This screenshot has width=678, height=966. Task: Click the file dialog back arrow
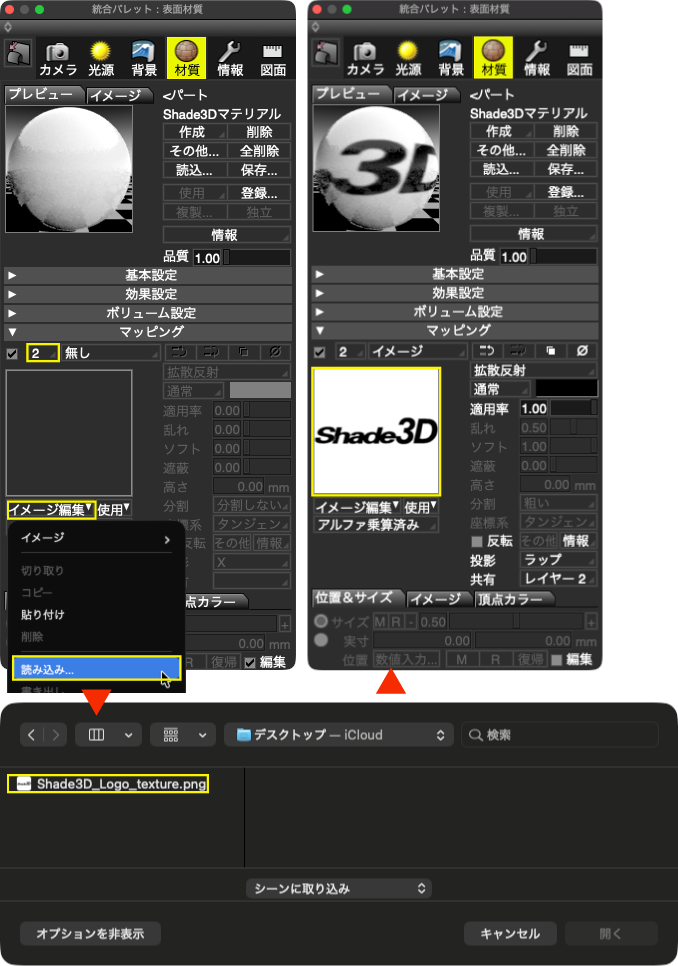[31, 734]
